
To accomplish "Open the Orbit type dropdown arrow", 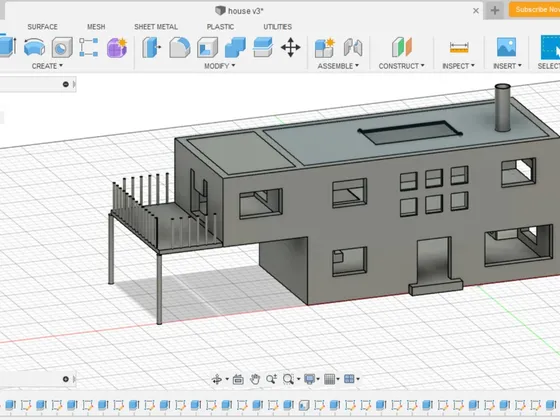I will click(227, 379).
